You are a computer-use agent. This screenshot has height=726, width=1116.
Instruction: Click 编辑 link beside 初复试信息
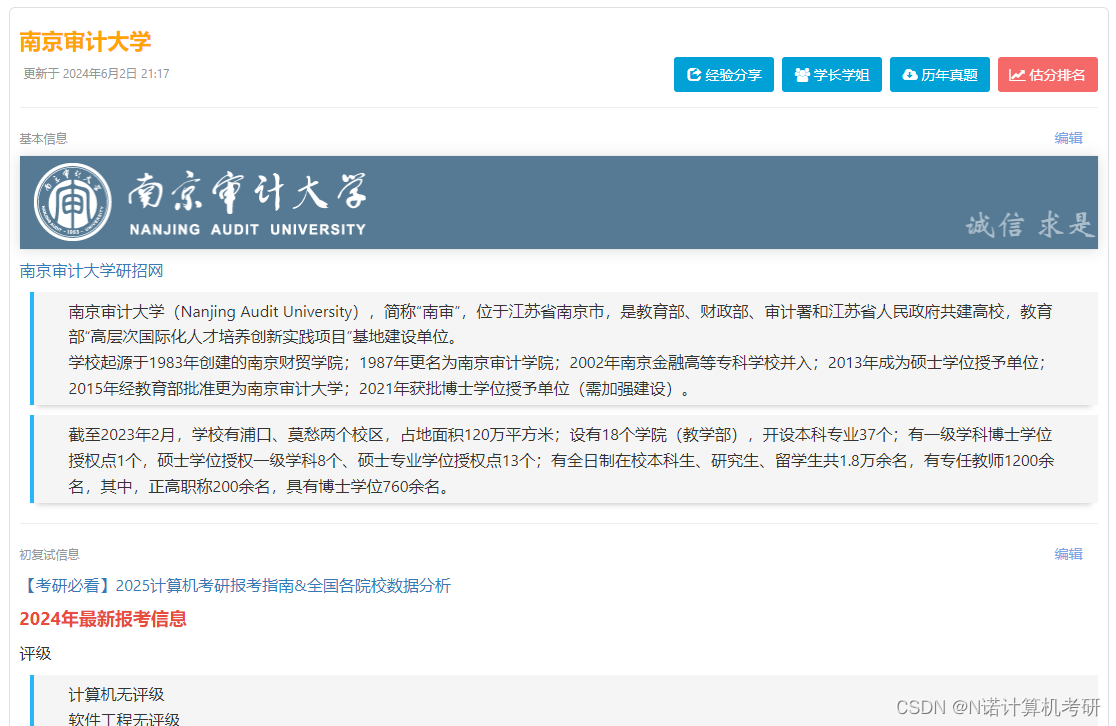point(1068,554)
